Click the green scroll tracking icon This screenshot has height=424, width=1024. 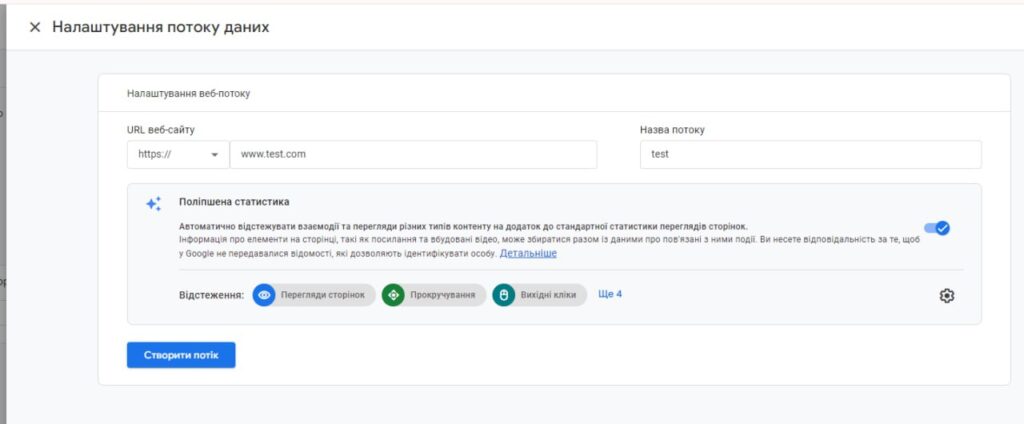(x=393, y=295)
